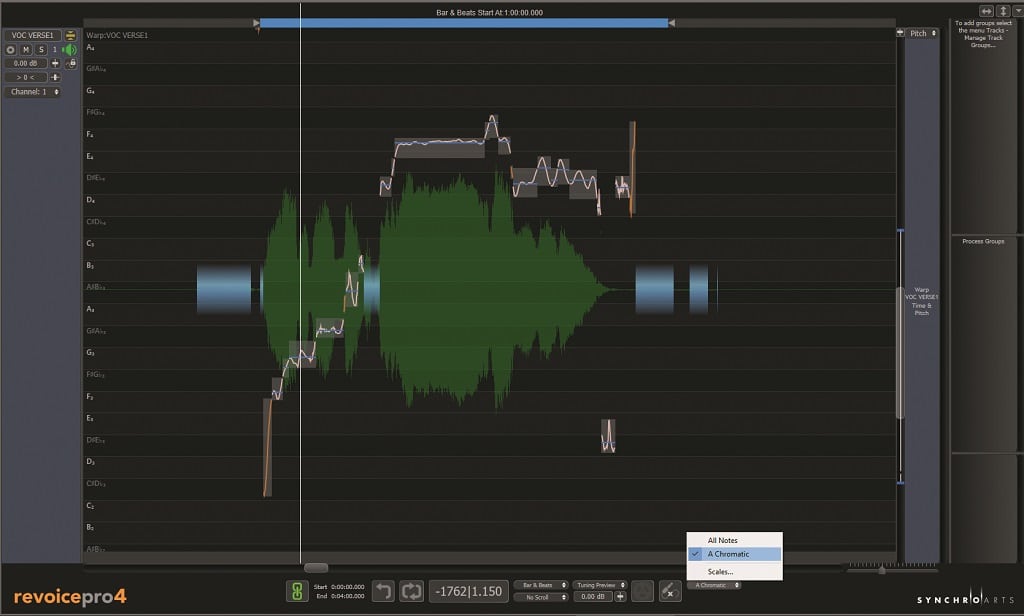Open the Pitch view dropdown
Viewport: 1024px width, 616px height.
click(x=923, y=33)
